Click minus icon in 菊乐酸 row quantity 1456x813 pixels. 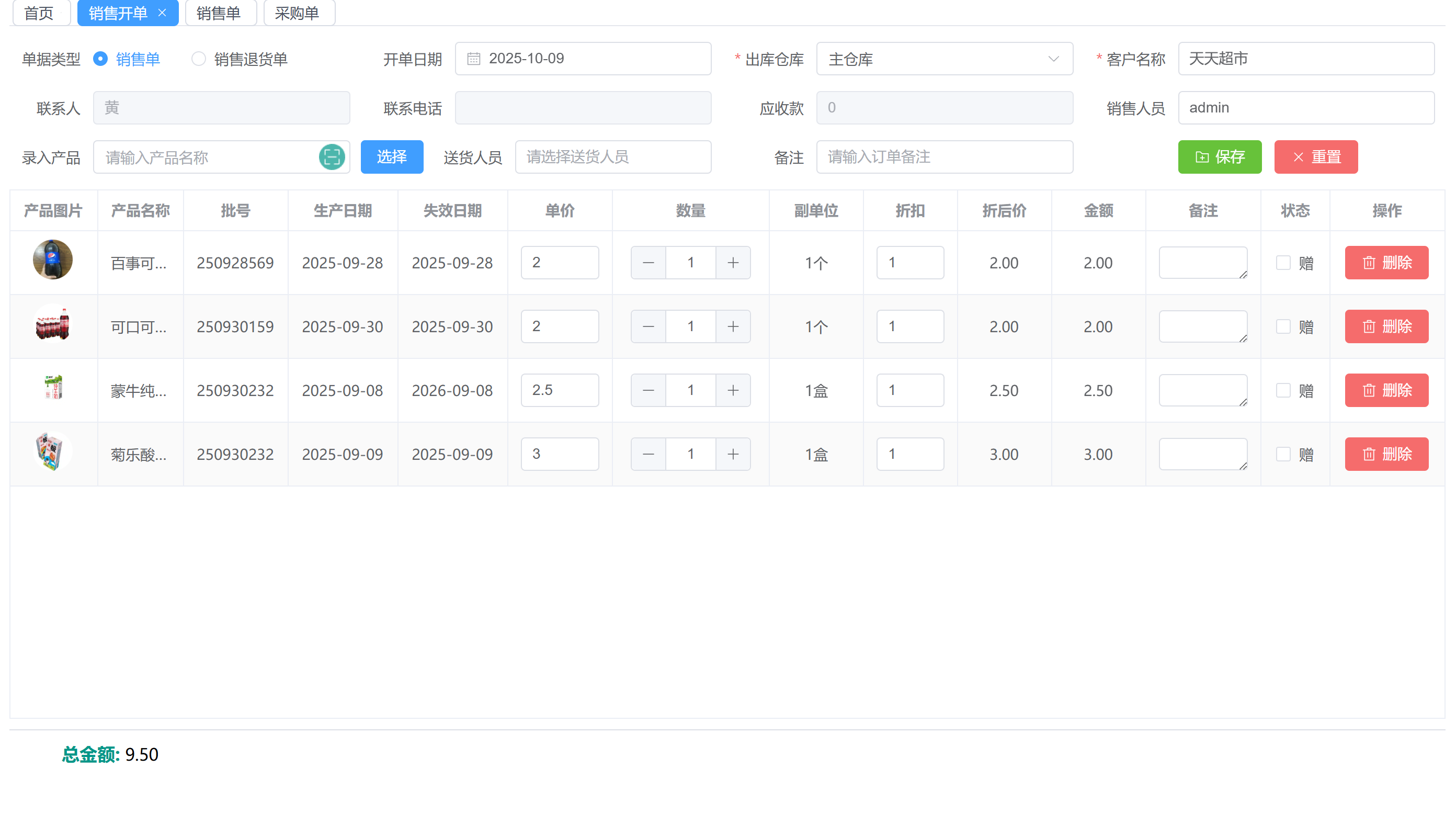coord(649,455)
